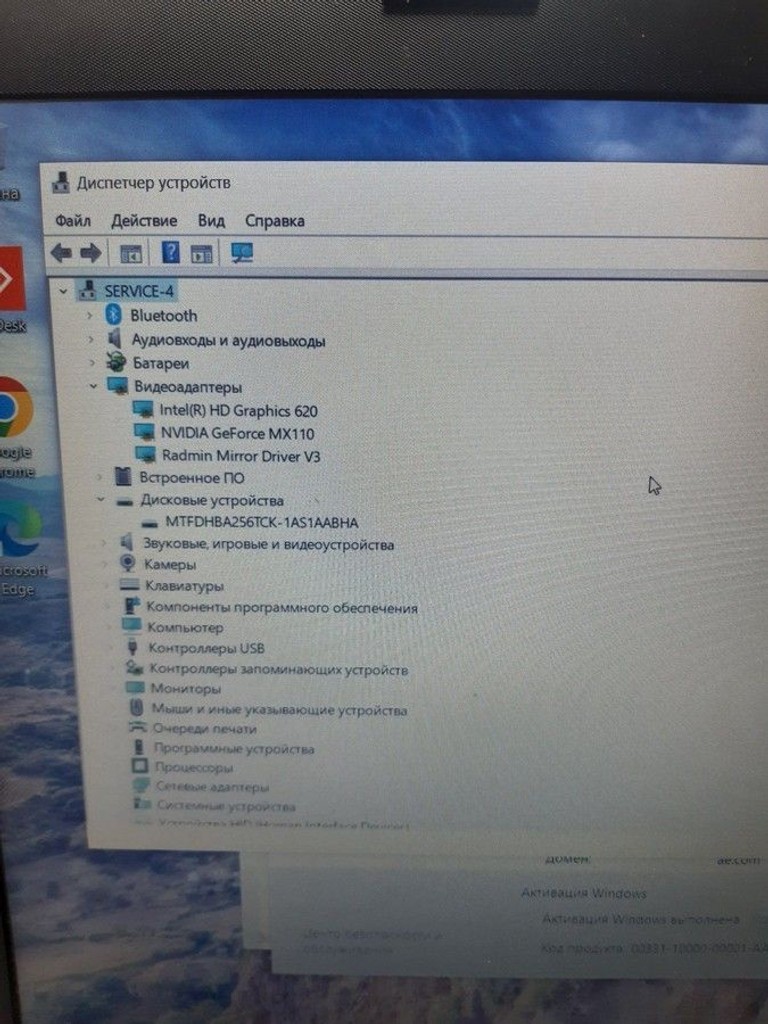Click the speaker icon beside Аудиовходы
Screen dimensions: 768x1024
point(116,339)
